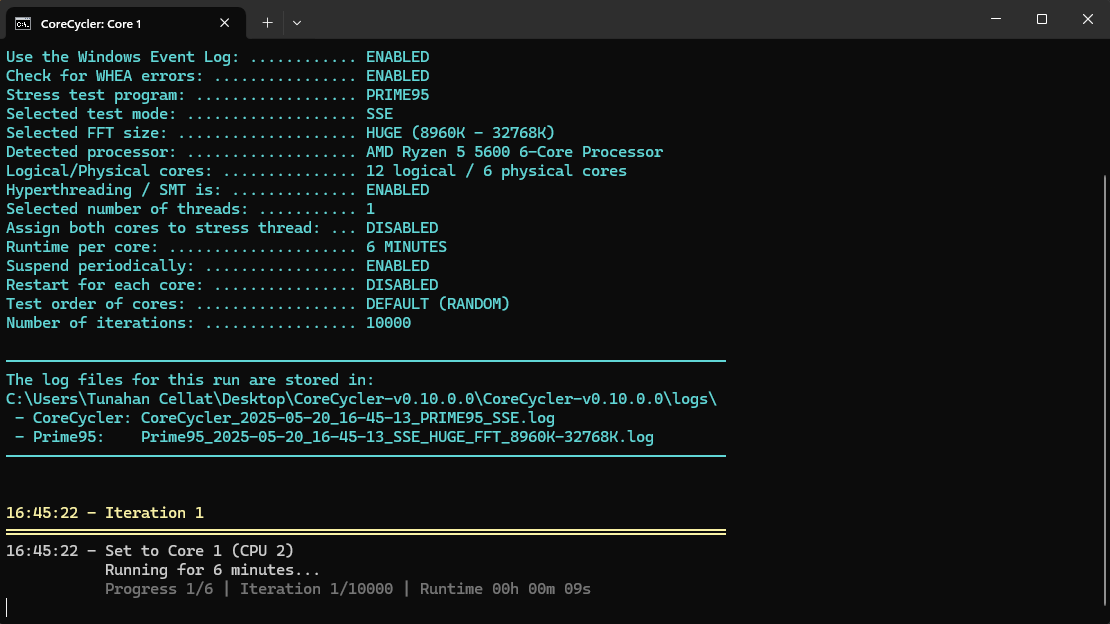The image size is (1110, 624).
Task: Click 'Running for 6 minutes...' line
Action: pyautogui.click(x=212, y=570)
